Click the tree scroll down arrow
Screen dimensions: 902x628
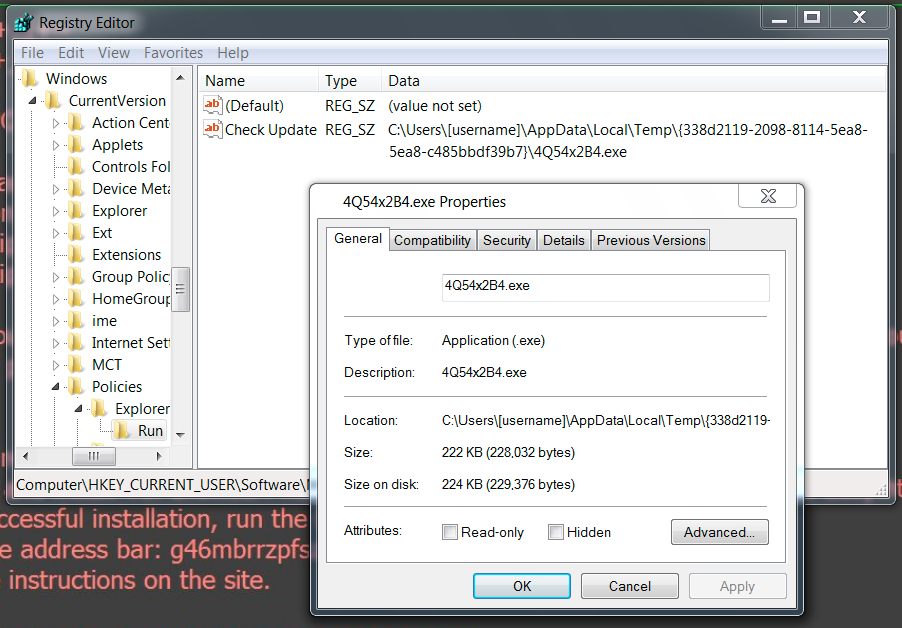pyautogui.click(x=180, y=435)
